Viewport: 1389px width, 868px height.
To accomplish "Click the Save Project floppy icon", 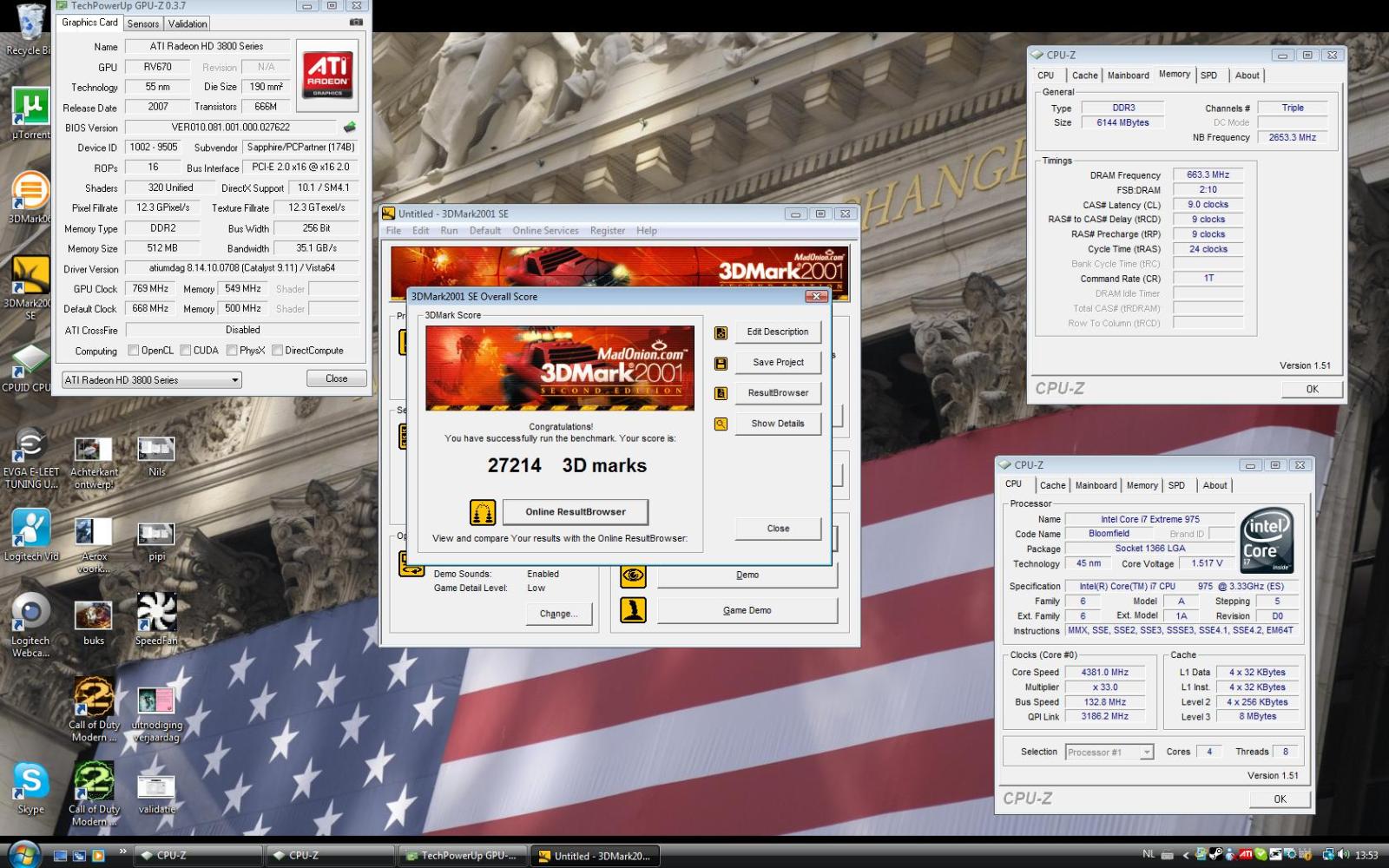I will tap(721, 363).
